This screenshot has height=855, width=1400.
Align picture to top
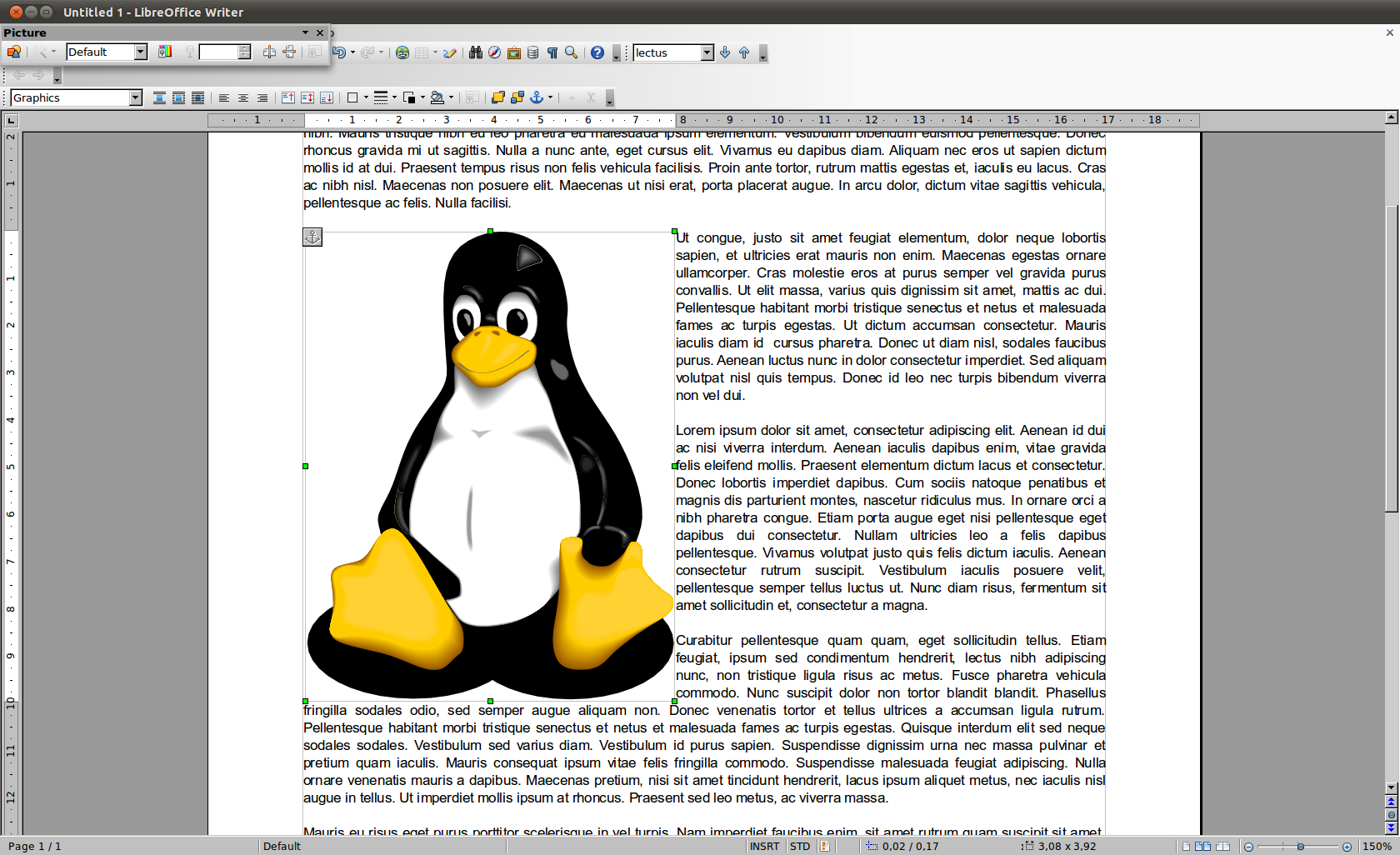click(288, 98)
